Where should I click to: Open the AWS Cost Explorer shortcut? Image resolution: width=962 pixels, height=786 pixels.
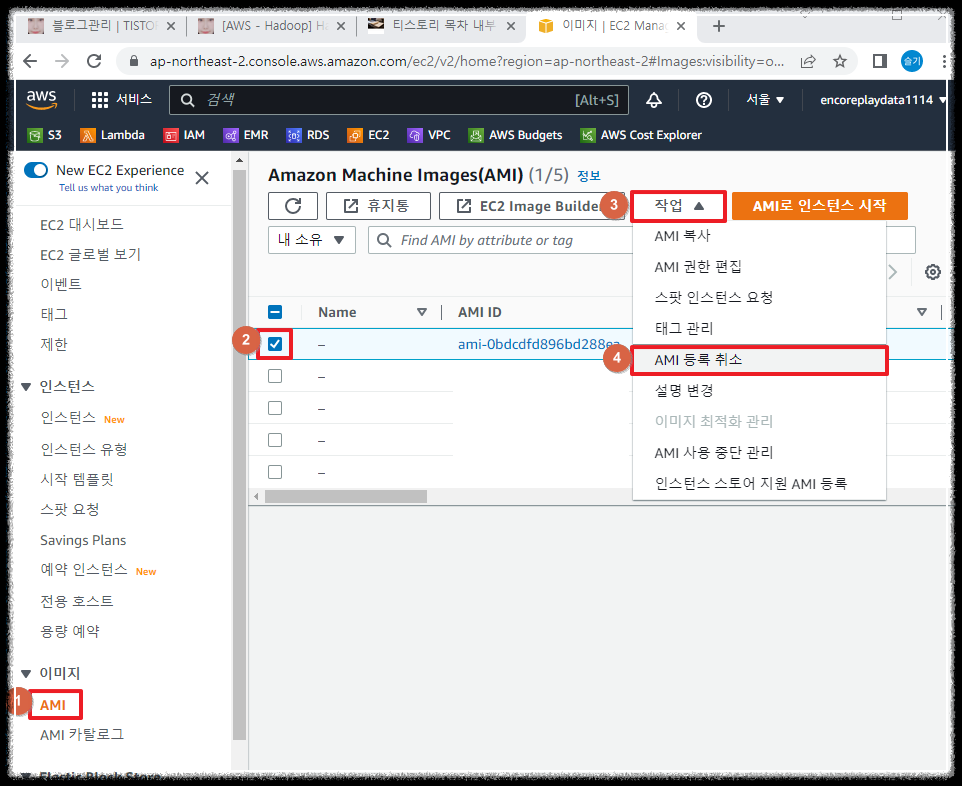pyautogui.click(x=641, y=135)
